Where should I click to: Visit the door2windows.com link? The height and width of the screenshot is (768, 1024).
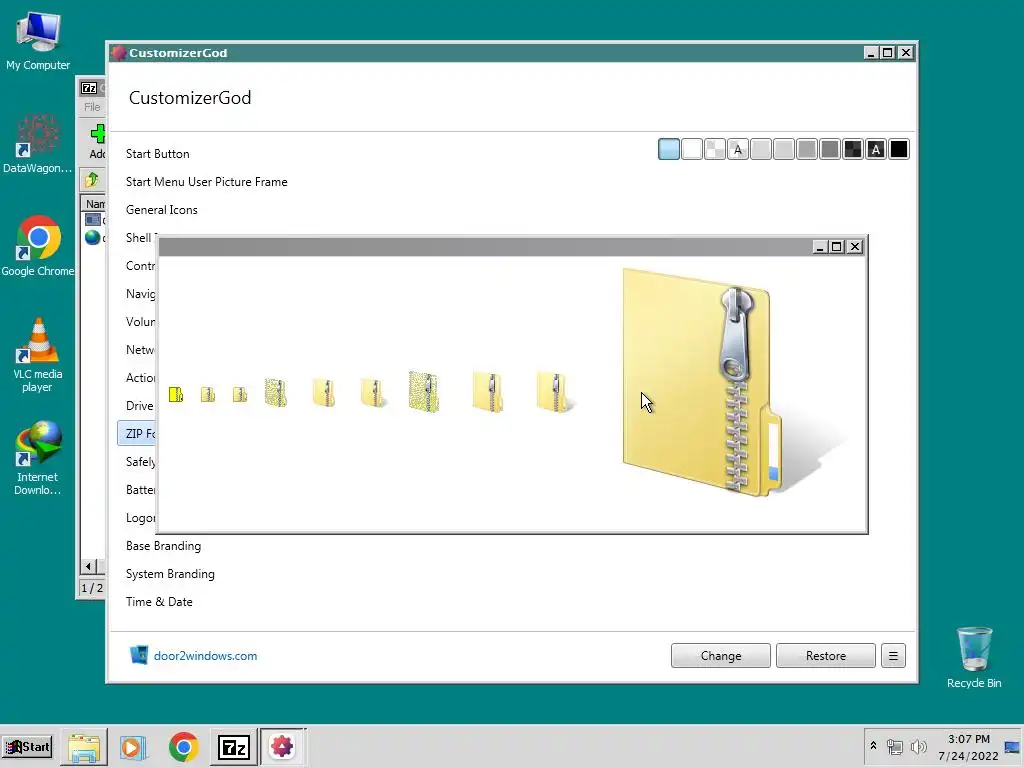coord(205,656)
